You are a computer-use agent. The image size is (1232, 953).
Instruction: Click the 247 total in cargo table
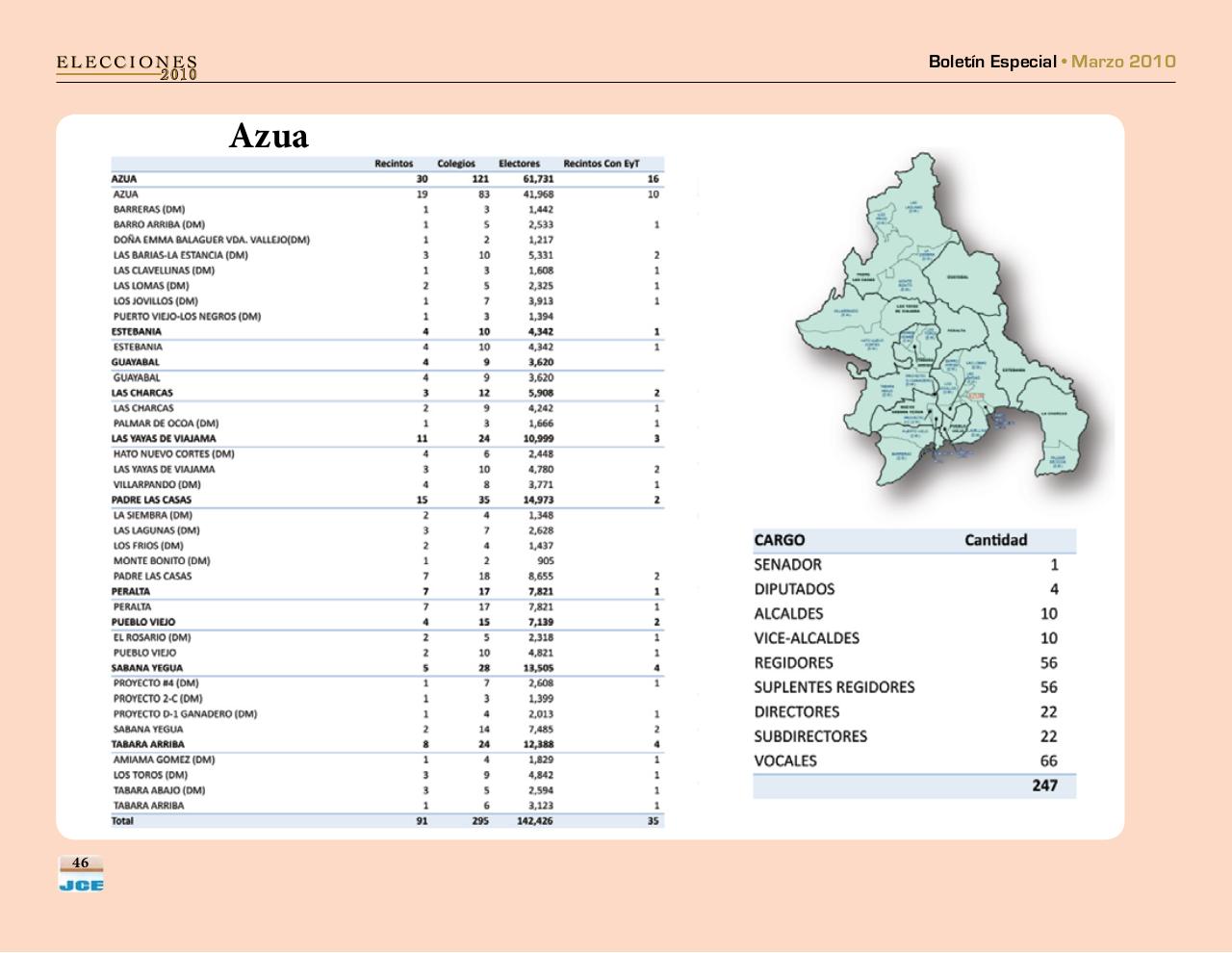(x=1044, y=786)
